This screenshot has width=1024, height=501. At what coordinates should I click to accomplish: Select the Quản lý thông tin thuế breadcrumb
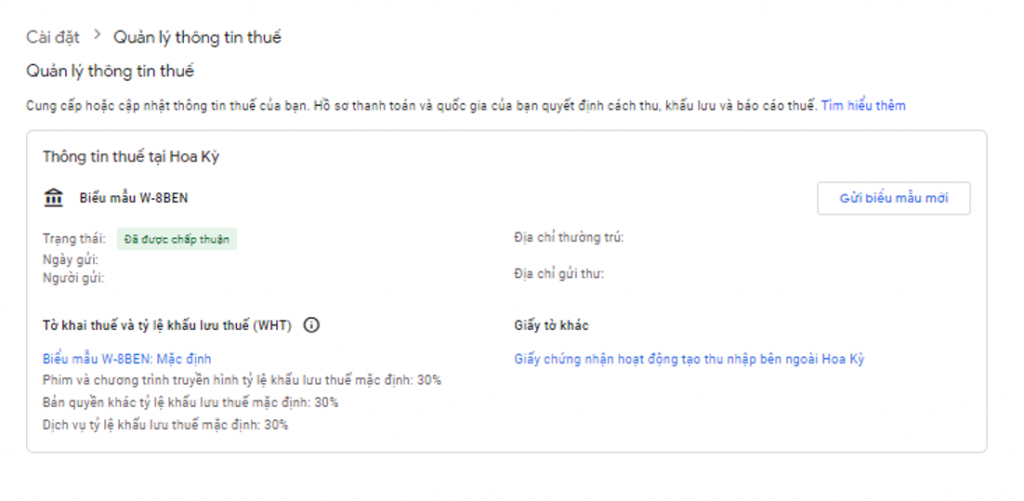197,37
